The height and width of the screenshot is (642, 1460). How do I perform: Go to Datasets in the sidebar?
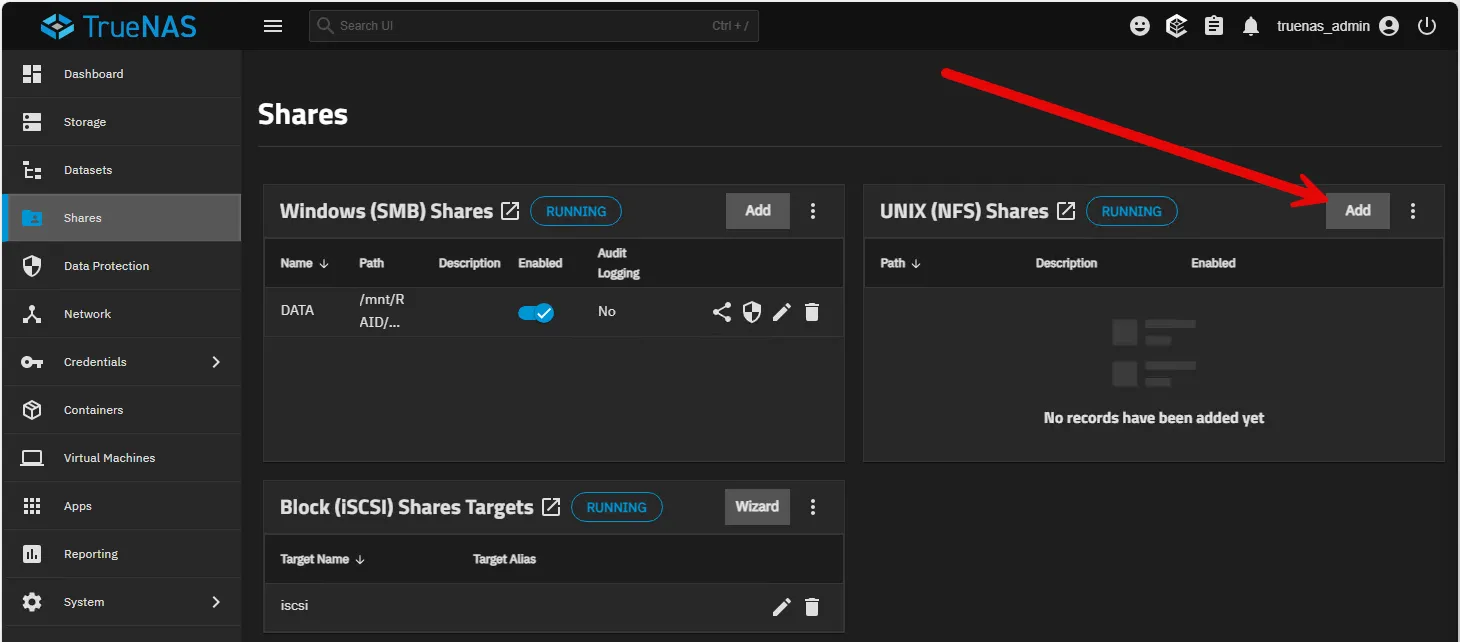pos(88,170)
